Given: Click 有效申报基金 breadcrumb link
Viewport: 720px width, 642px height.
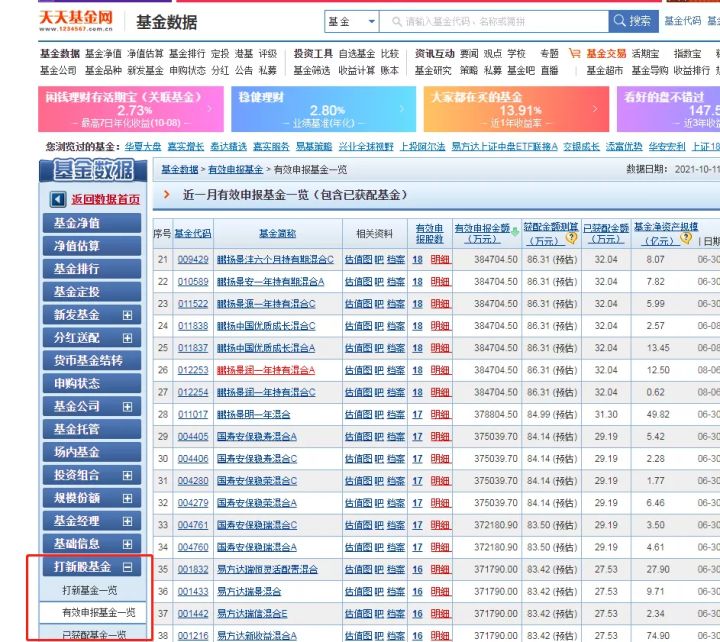Looking at the screenshot, I should [x=236, y=169].
